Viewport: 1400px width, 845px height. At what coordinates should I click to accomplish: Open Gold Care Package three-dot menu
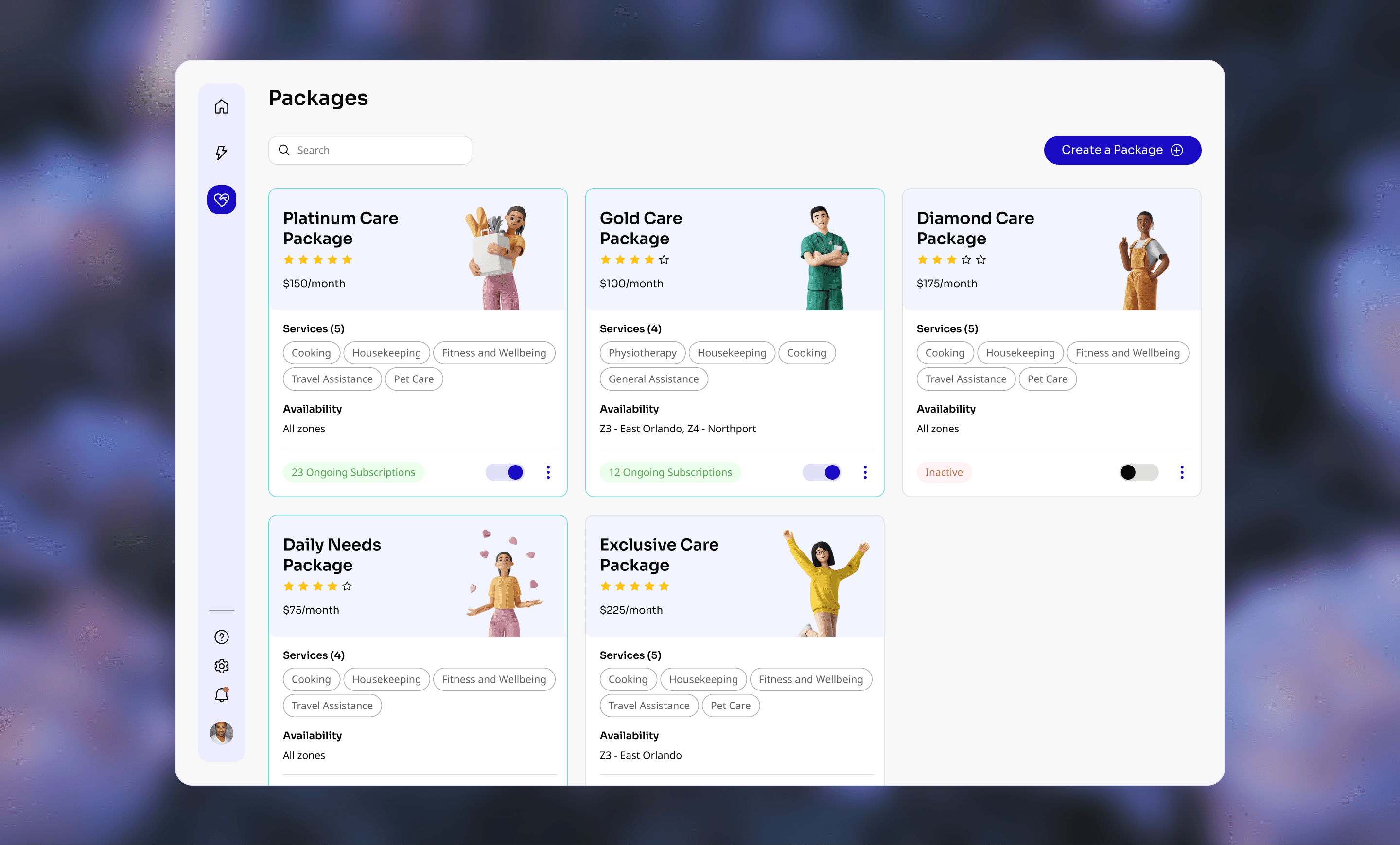865,472
